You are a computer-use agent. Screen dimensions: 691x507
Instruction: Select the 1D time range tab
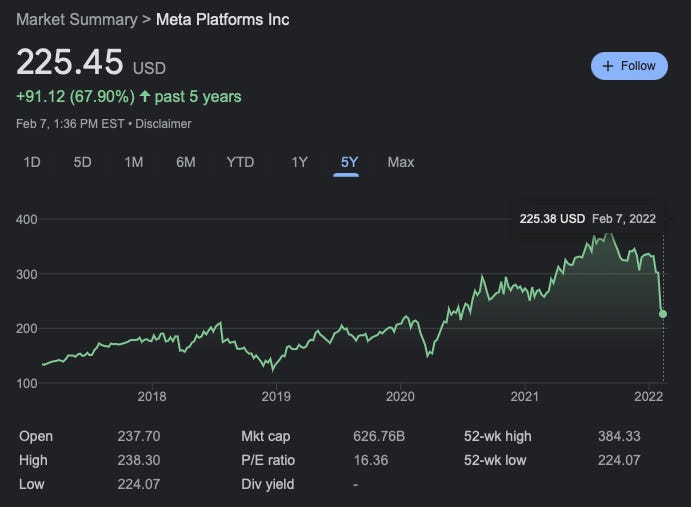pyautogui.click(x=32, y=162)
